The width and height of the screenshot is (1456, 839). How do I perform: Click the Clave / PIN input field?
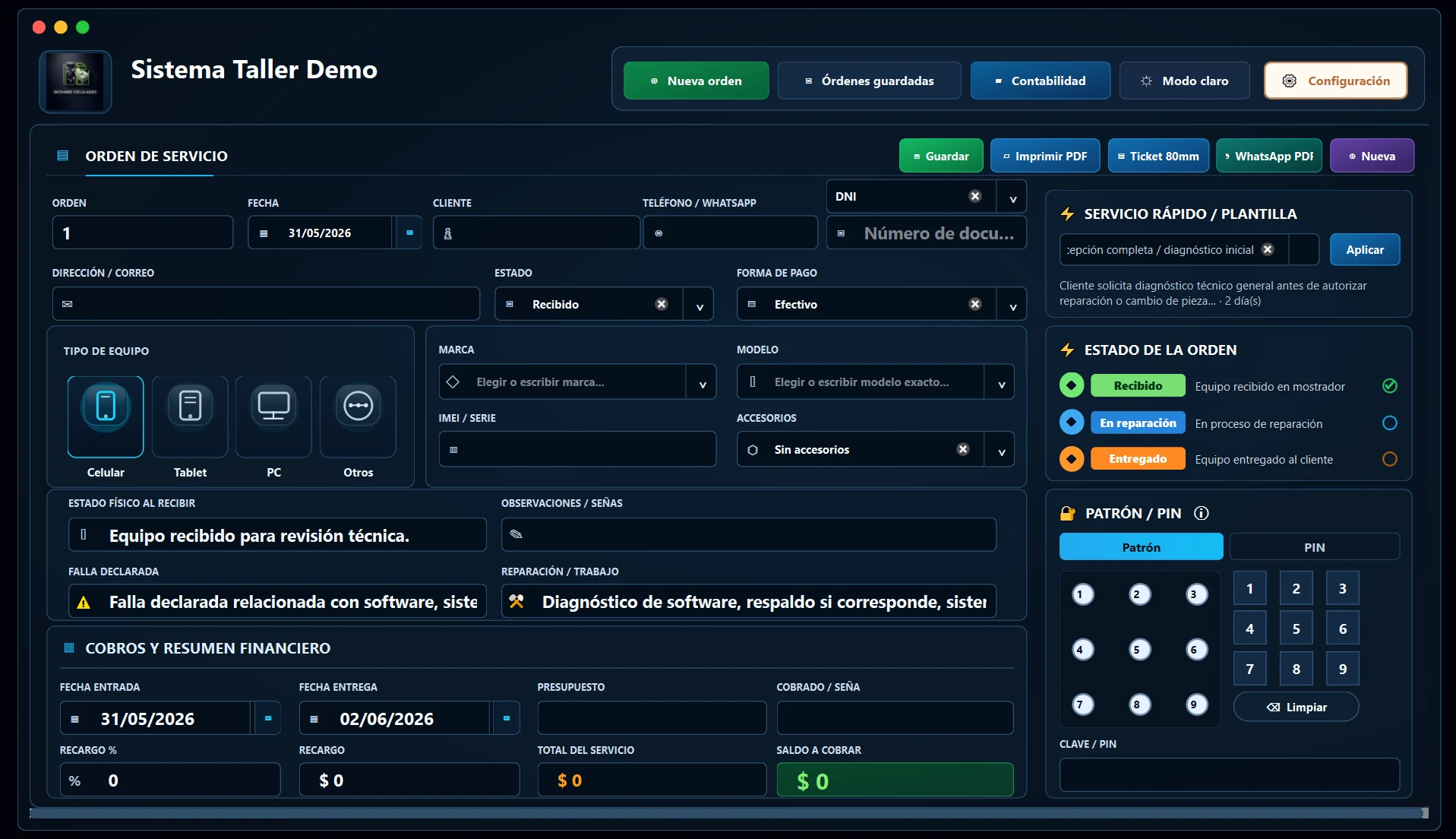click(1229, 774)
